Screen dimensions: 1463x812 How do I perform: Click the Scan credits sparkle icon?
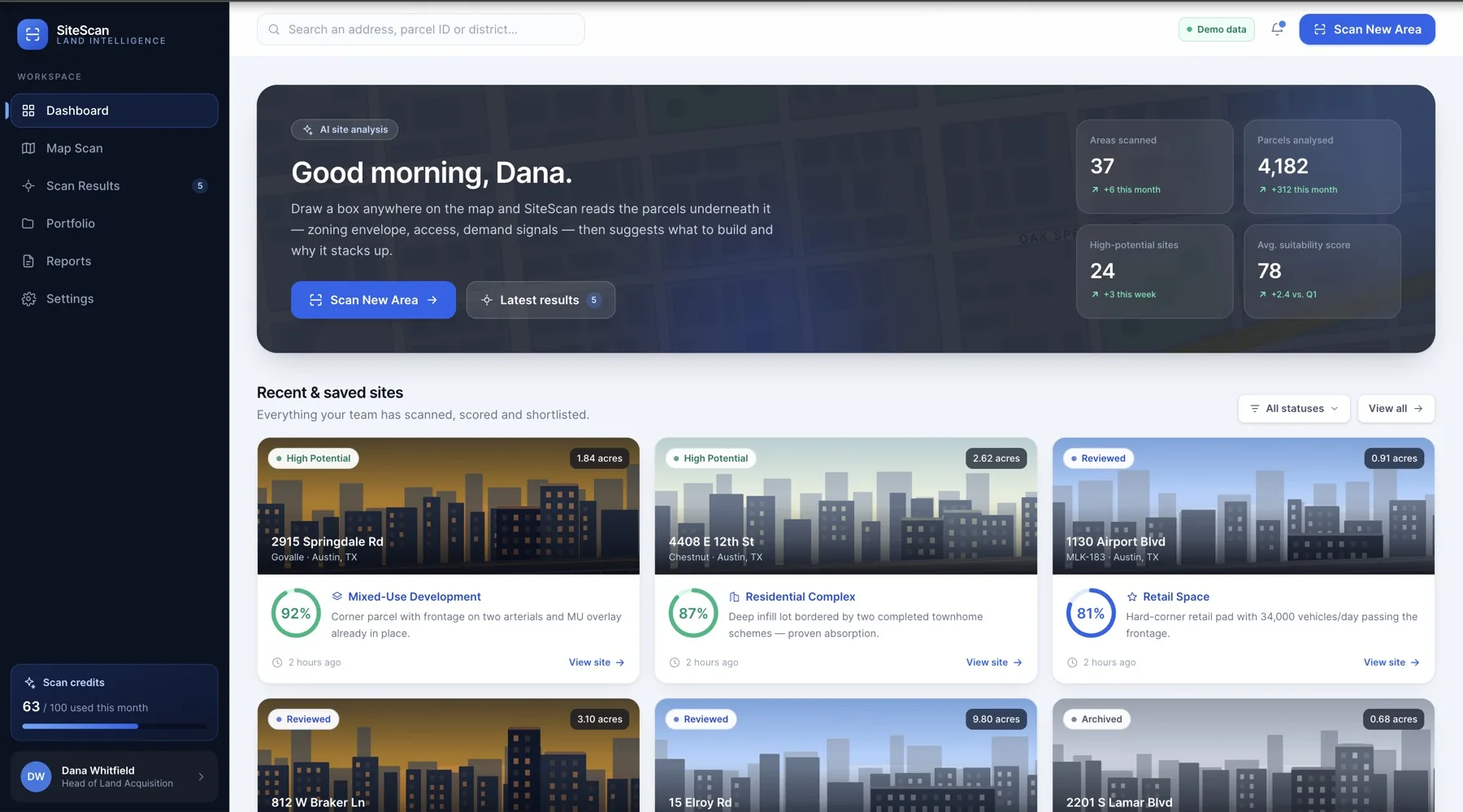click(30, 683)
